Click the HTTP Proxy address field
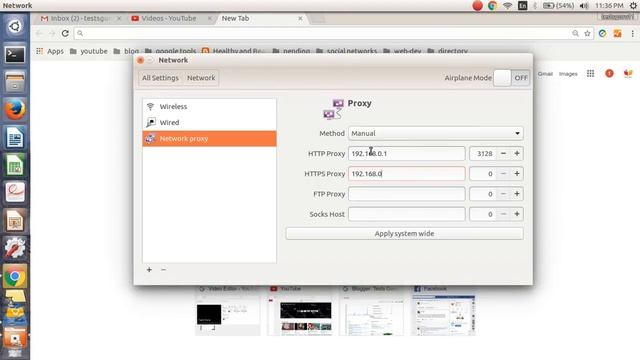 tap(407, 153)
